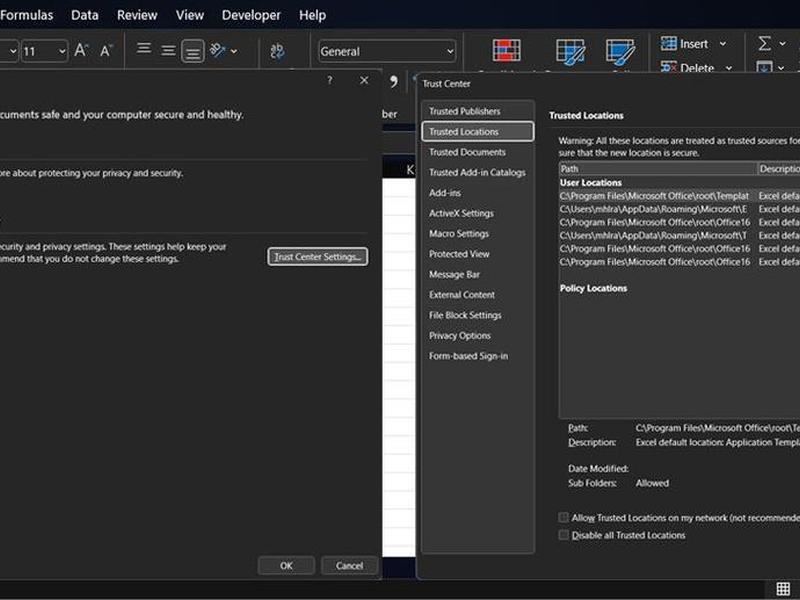Open Conditional Formatting icon
800x600 pixels.
pos(506,51)
